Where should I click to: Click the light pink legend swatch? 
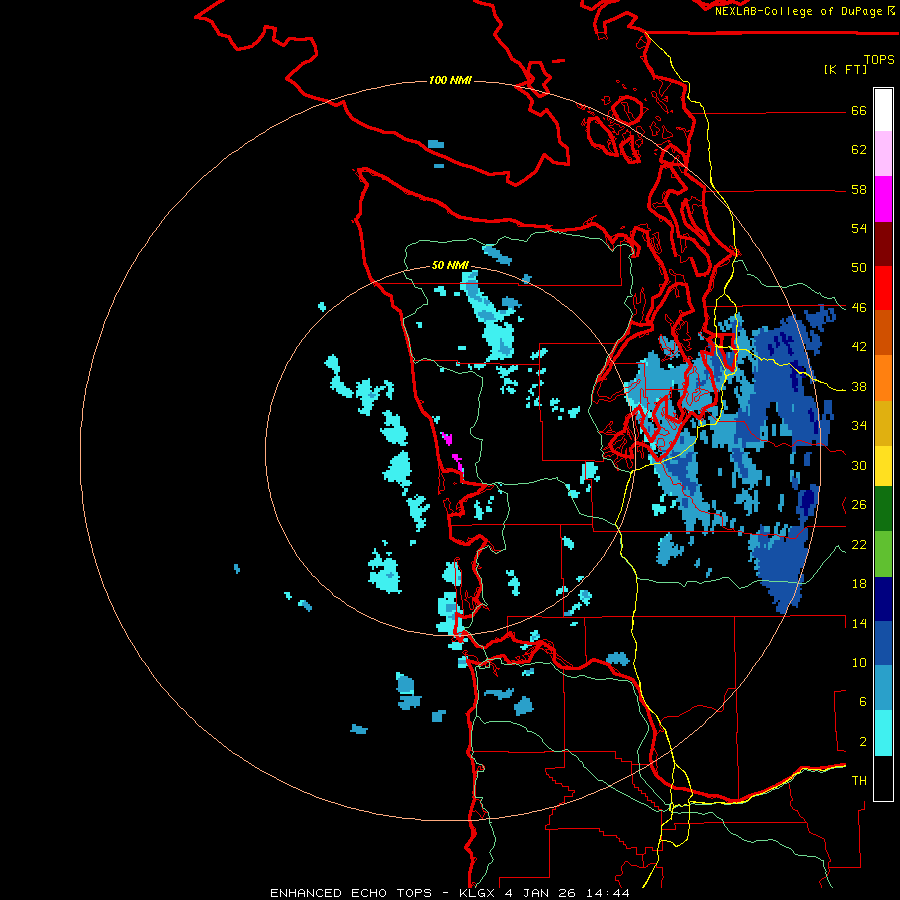(883, 154)
